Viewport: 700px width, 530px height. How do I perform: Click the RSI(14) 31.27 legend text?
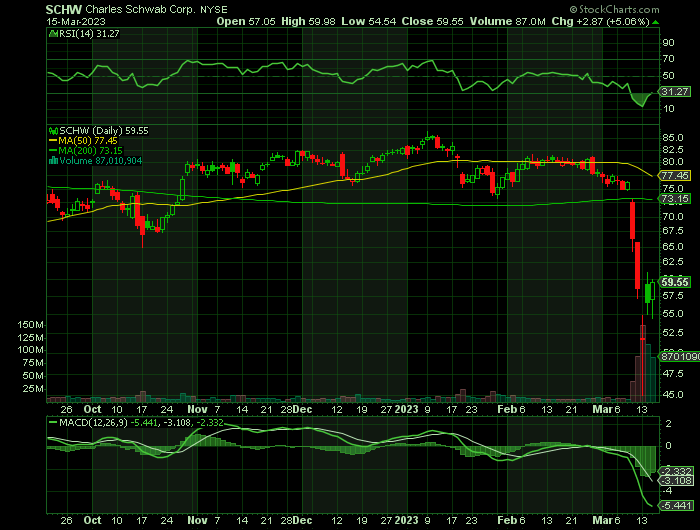pyautogui.click(x=89, y=33)
